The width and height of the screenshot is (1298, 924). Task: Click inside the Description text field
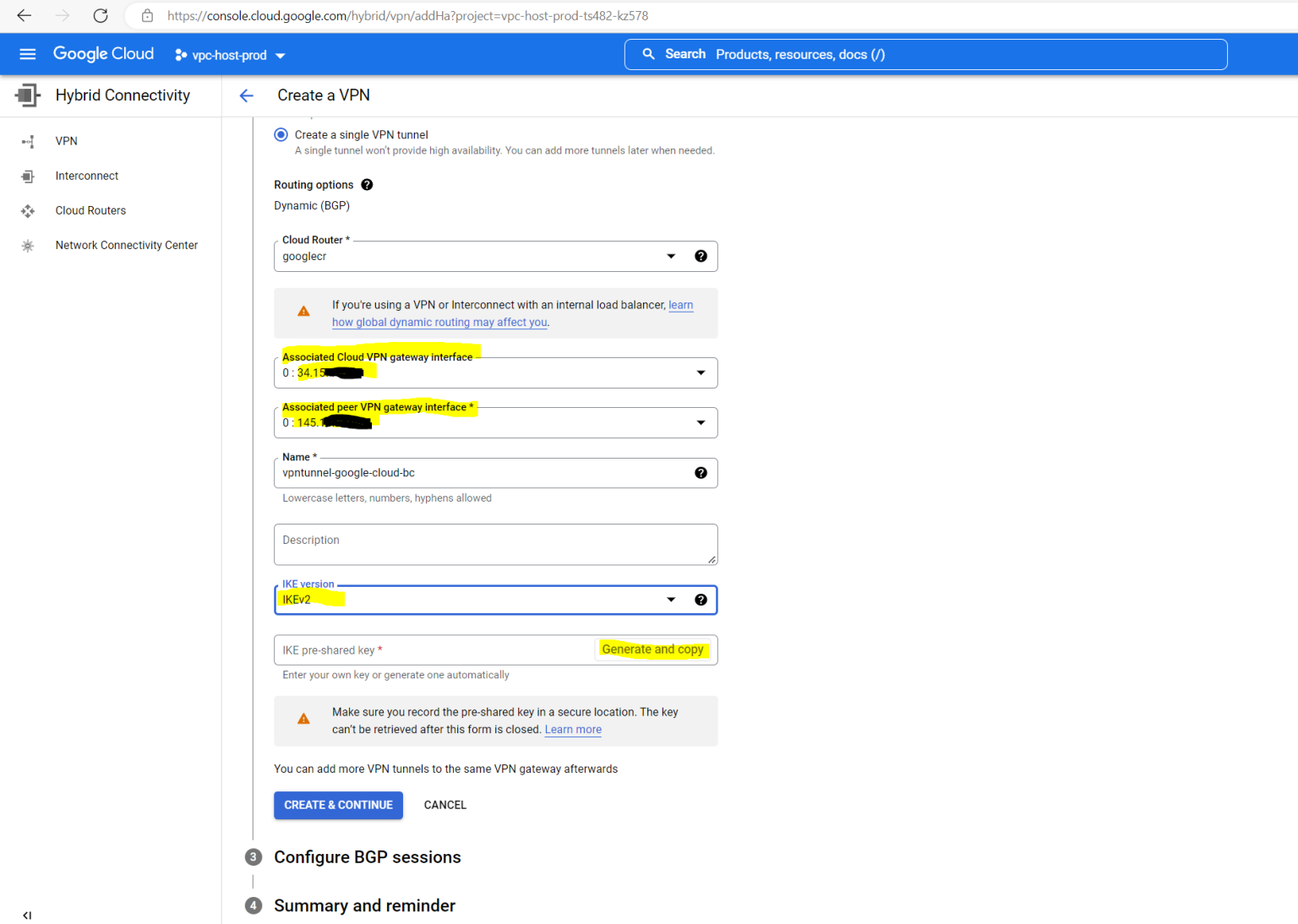pyautogui.click(x=495, y=544)
